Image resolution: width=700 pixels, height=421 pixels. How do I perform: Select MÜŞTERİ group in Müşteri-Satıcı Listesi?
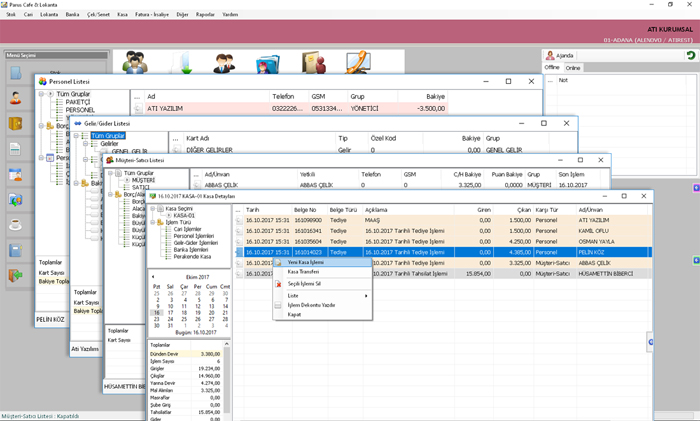(143, 180)
